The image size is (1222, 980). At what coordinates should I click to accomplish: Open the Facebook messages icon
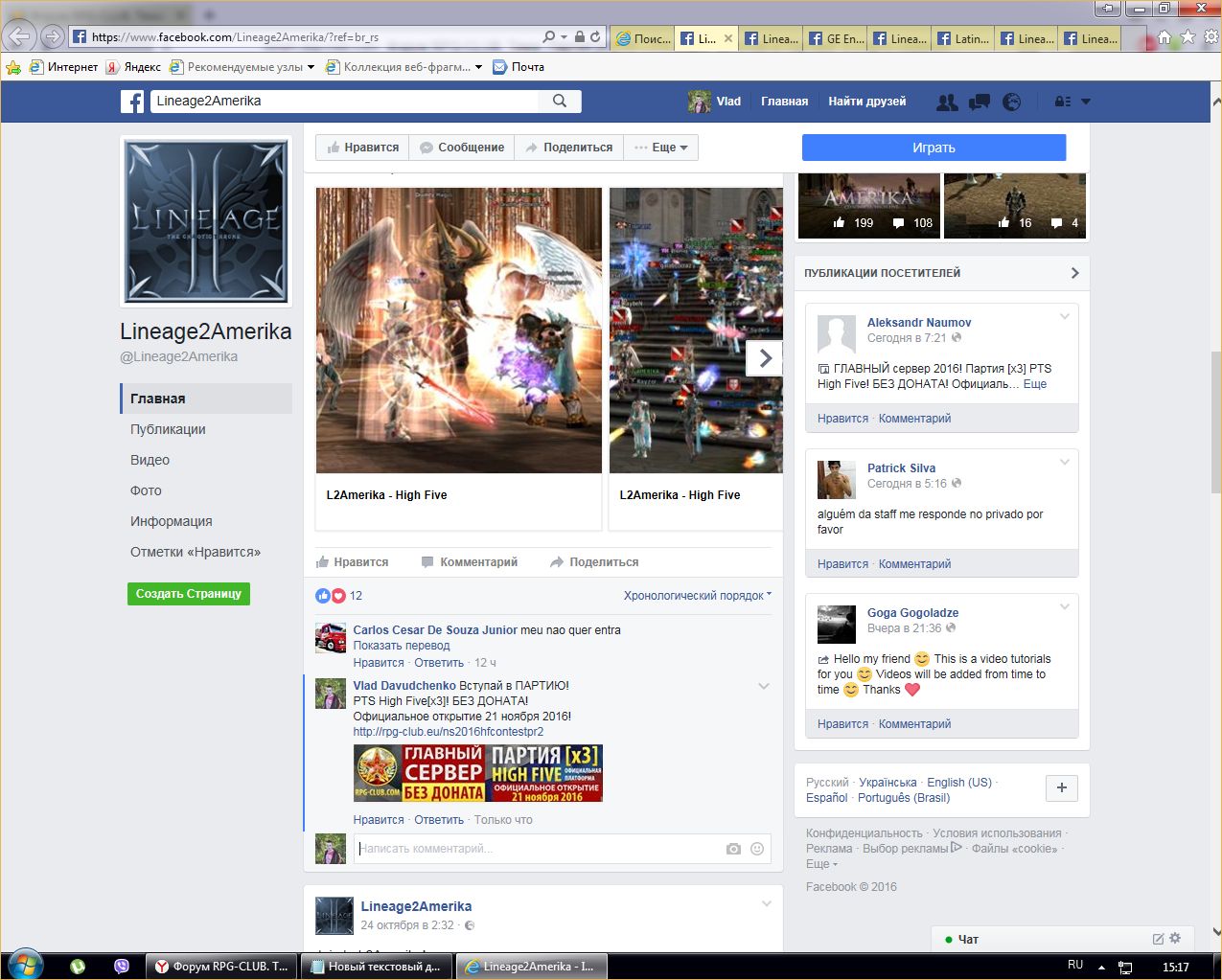click(x=980, y=102)
